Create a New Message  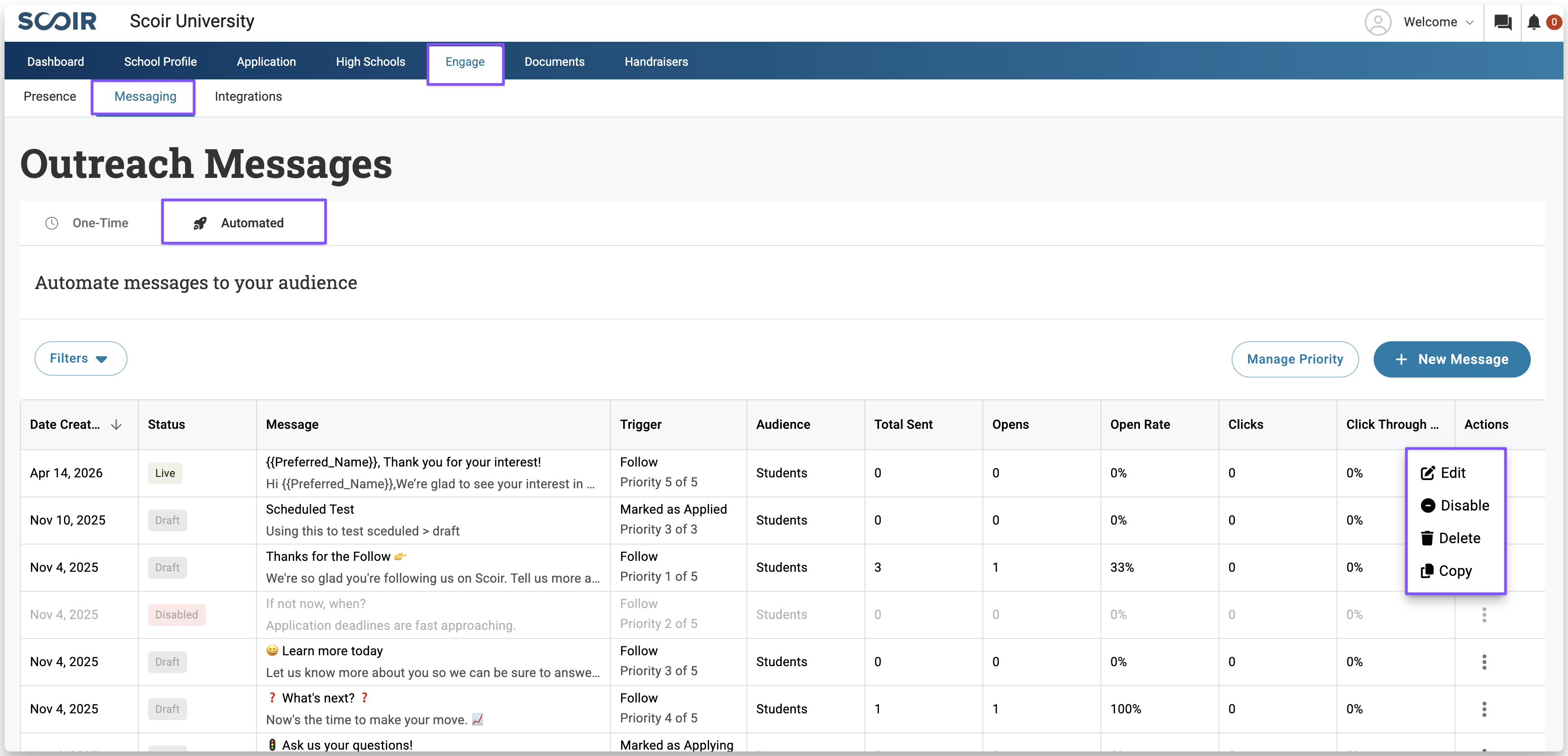click(1451, 359)
